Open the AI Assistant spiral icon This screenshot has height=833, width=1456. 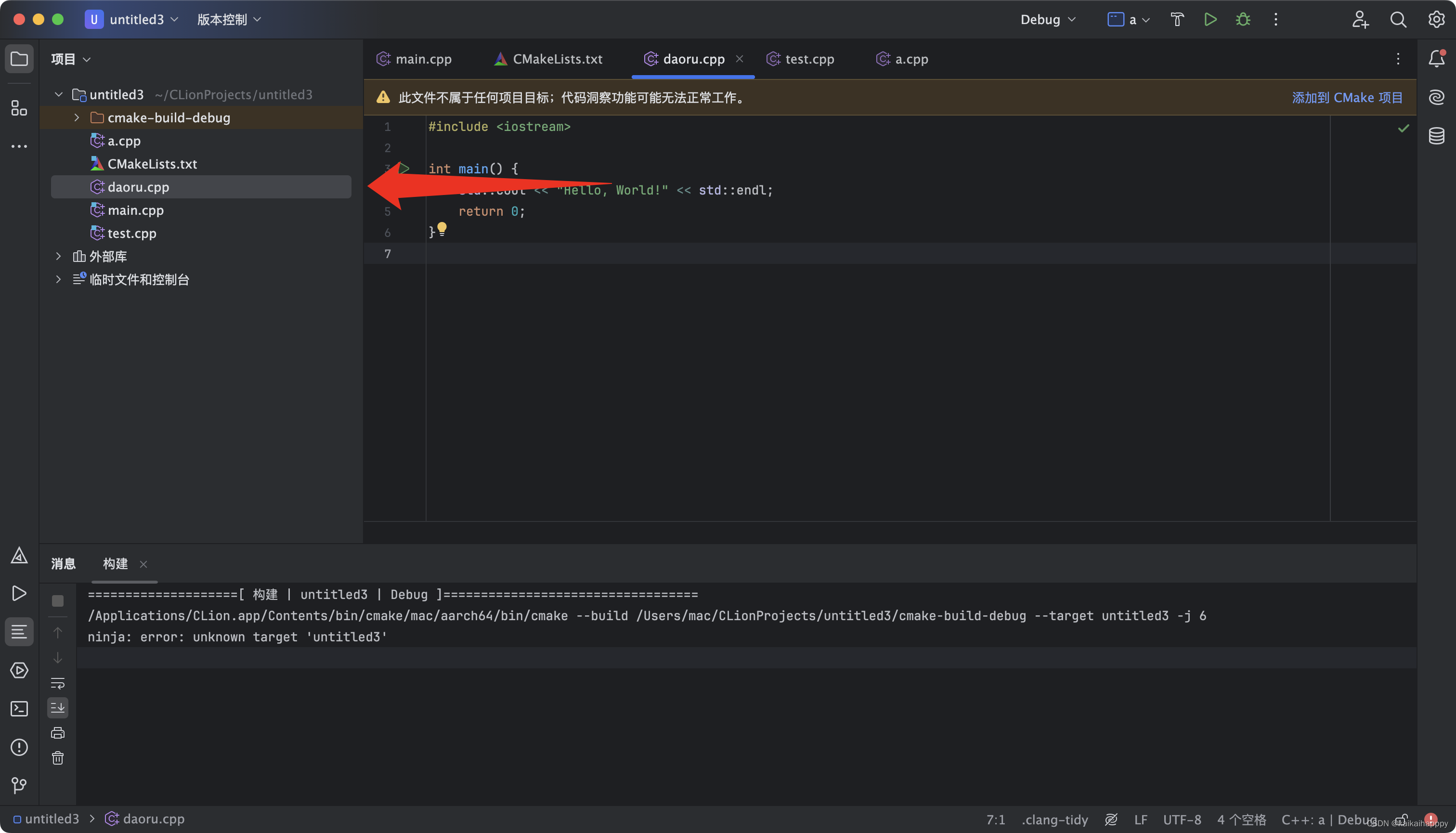click(1437, 97)
